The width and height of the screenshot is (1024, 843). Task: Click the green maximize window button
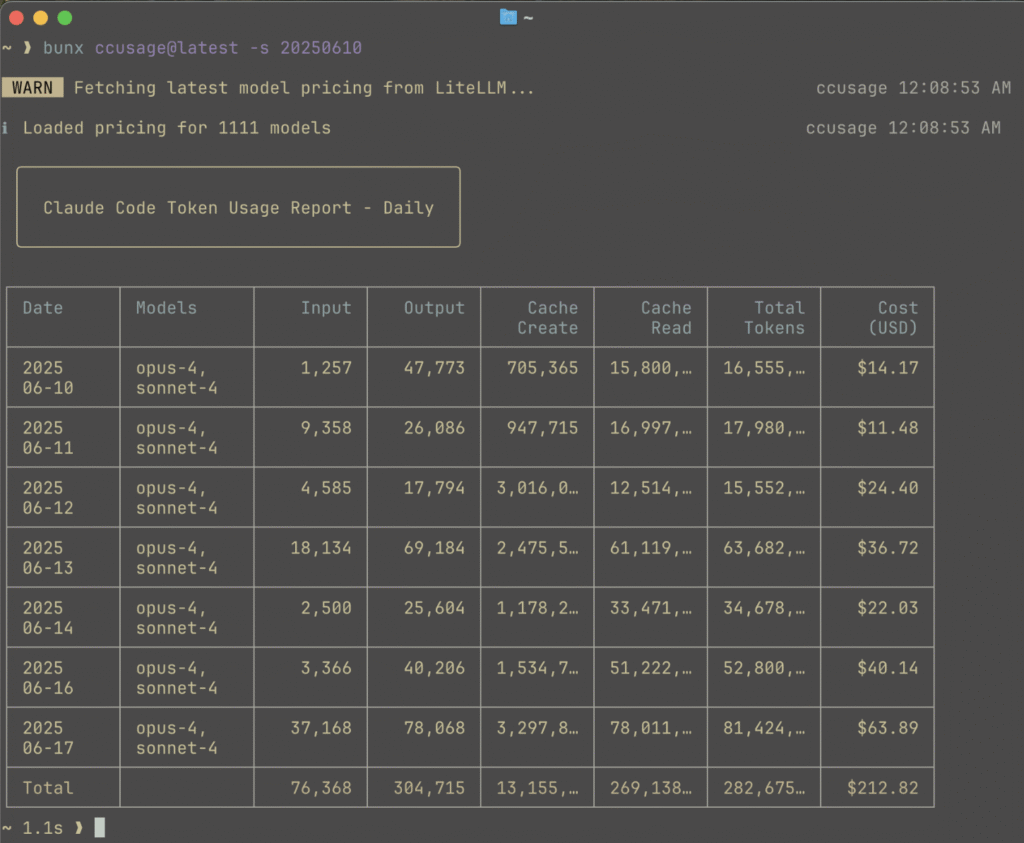point(64,18)
